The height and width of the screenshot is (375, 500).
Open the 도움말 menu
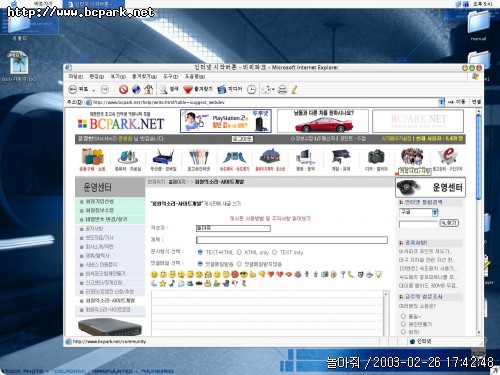point(195,76)
